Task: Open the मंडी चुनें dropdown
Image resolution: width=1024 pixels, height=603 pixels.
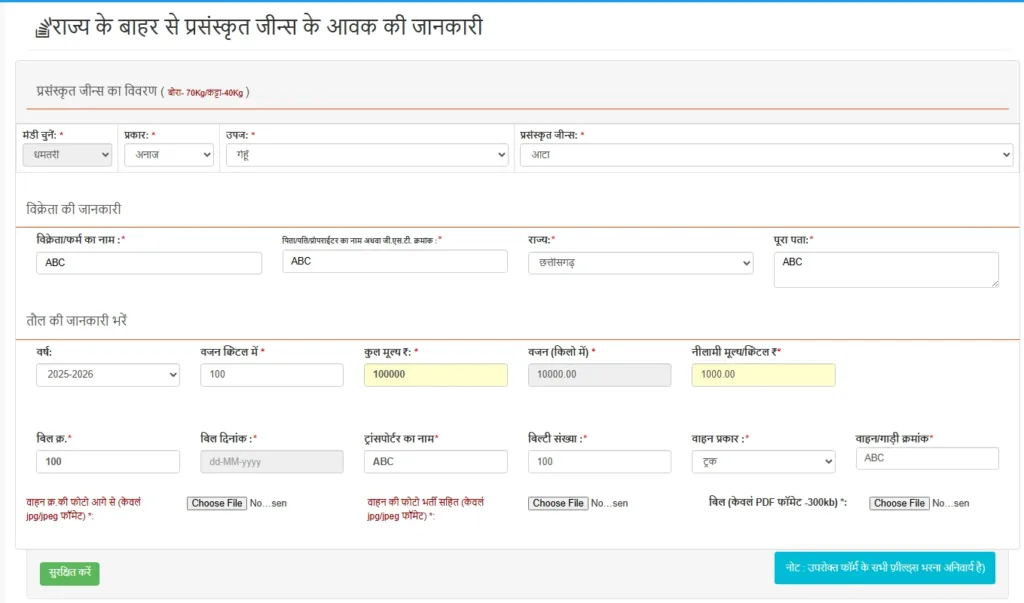Action: 67,155
